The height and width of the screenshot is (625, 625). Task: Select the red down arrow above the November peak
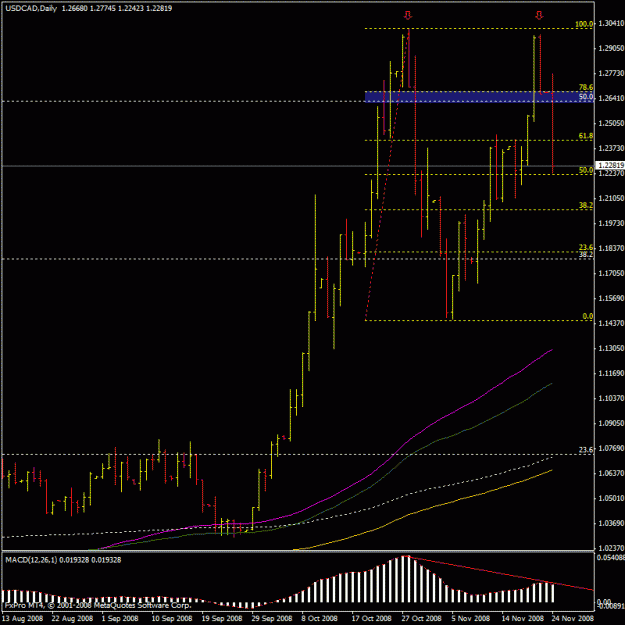539,15
